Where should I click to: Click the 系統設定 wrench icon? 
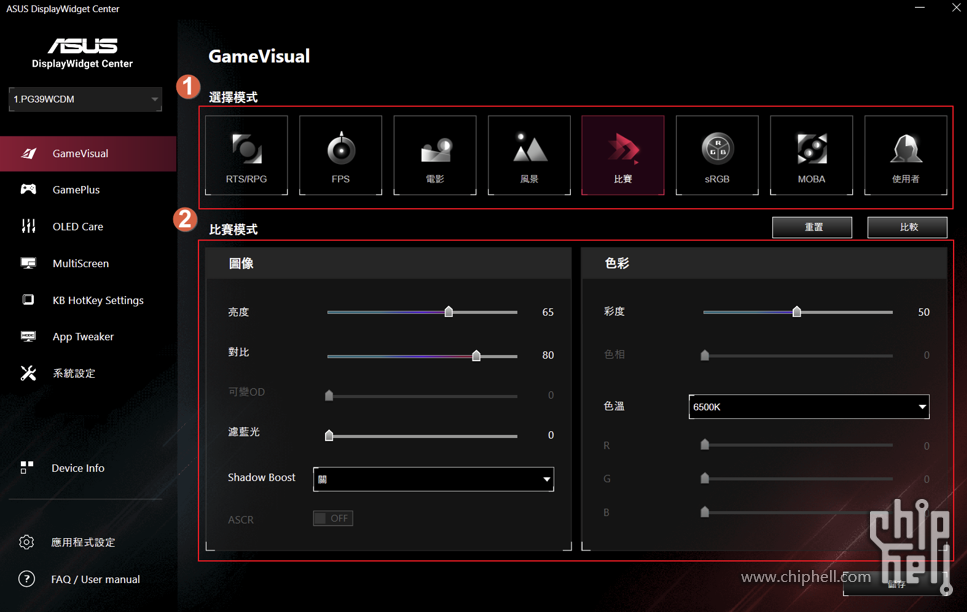click(x=28, y=373)
